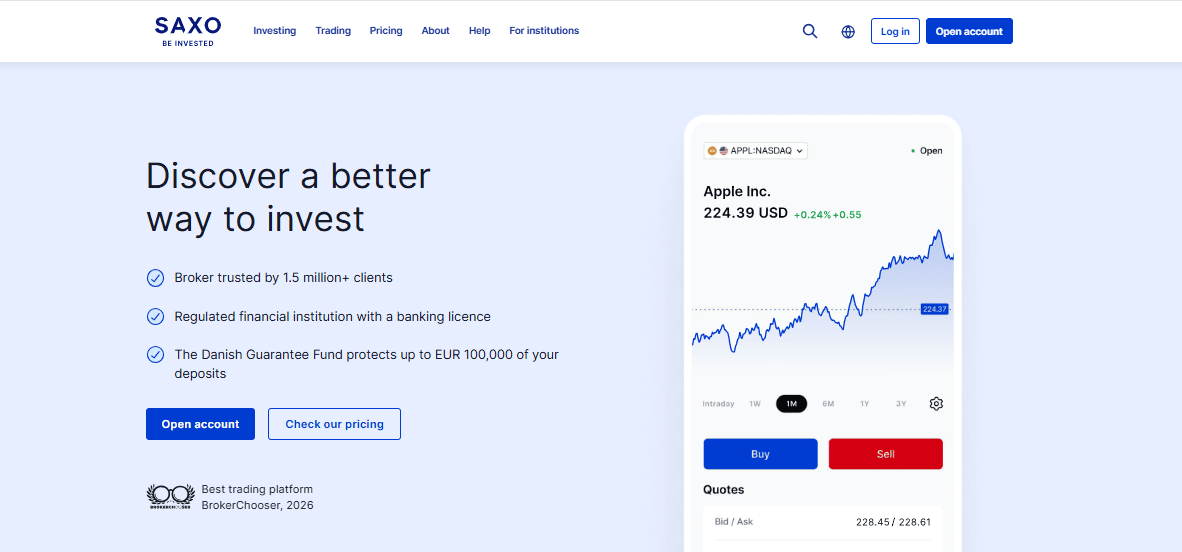Open the For institutions menu

544,31
